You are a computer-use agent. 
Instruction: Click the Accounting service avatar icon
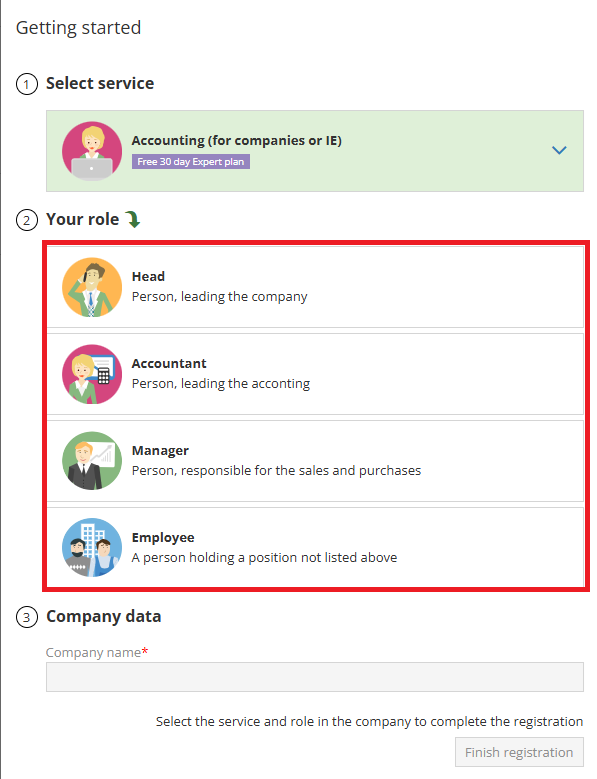(x=92, y=151)
